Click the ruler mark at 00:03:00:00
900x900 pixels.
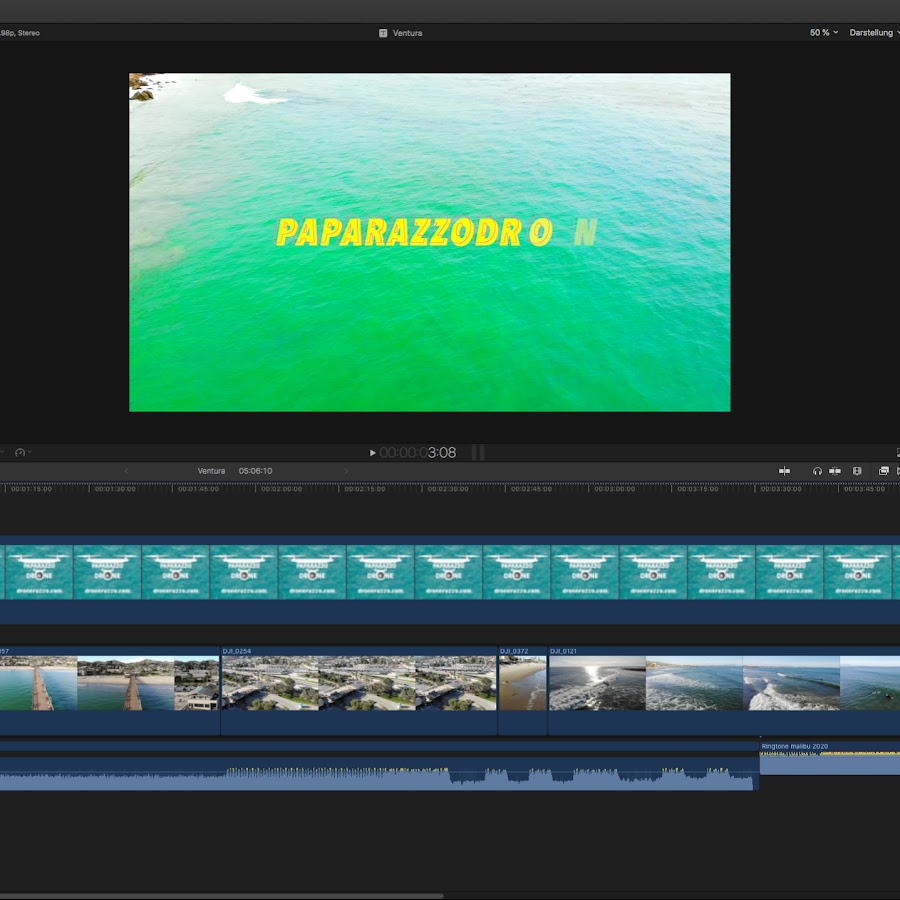pos(614,489)
